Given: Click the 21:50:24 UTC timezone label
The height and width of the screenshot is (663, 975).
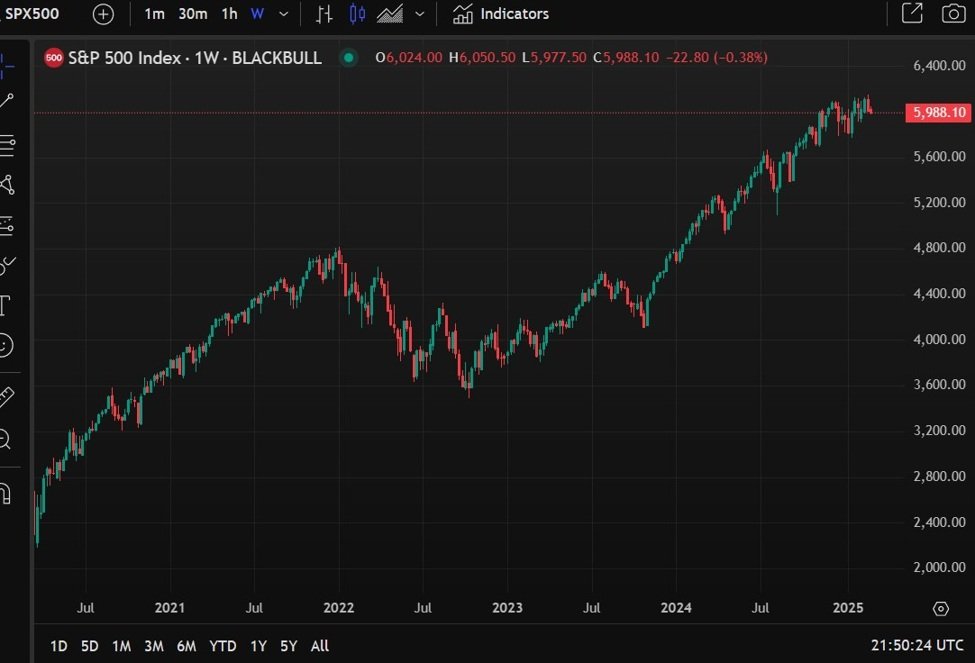Looking at the screenshot, I should coord(916,646).
